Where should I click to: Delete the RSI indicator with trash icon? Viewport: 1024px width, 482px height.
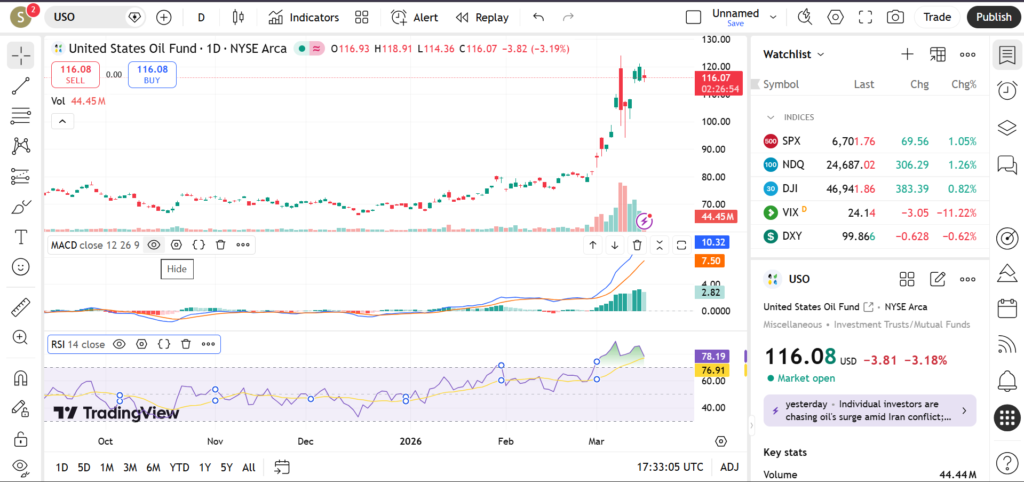tap(186, 344)
